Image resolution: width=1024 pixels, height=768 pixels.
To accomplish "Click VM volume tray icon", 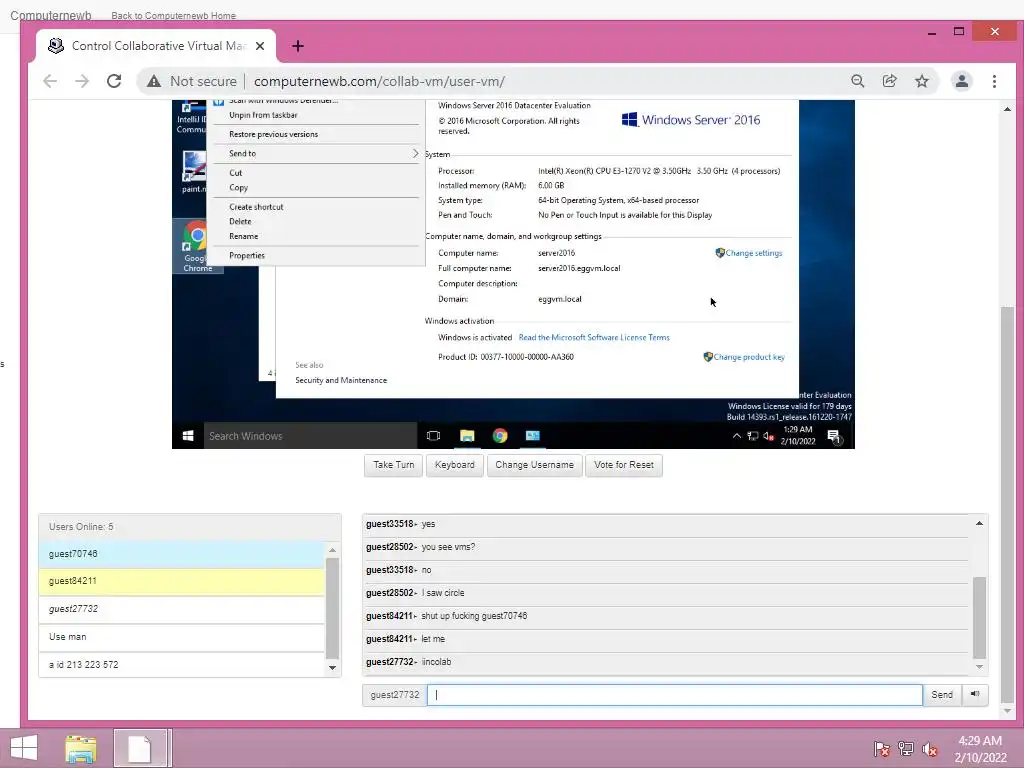I will [x=769, y=436].
